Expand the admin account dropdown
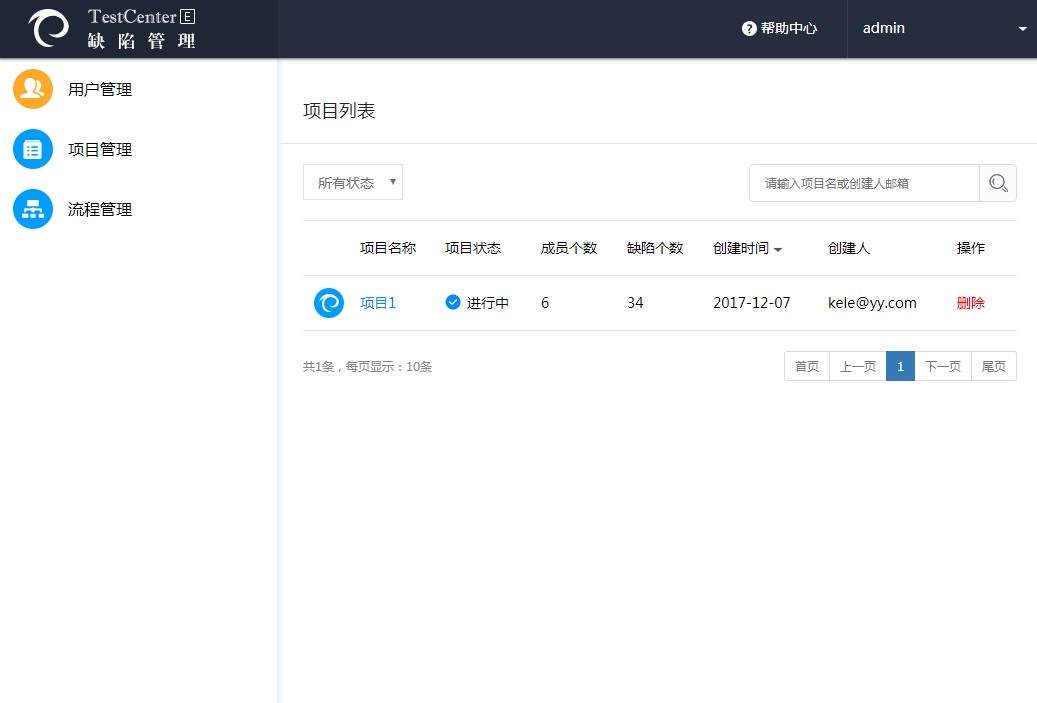Viewport: 1037px width, 703px height. coord(1022,29)
